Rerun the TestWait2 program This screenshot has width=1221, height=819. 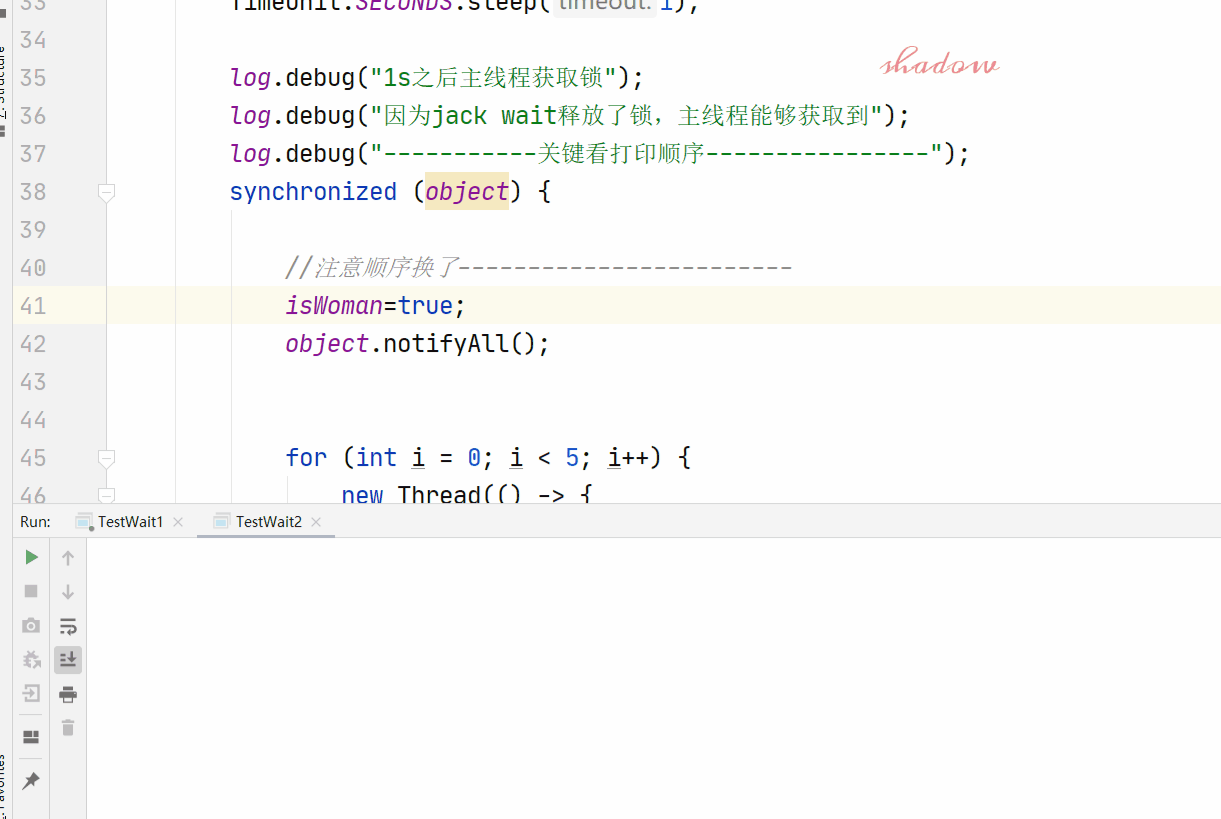click(x=32, y=557)
